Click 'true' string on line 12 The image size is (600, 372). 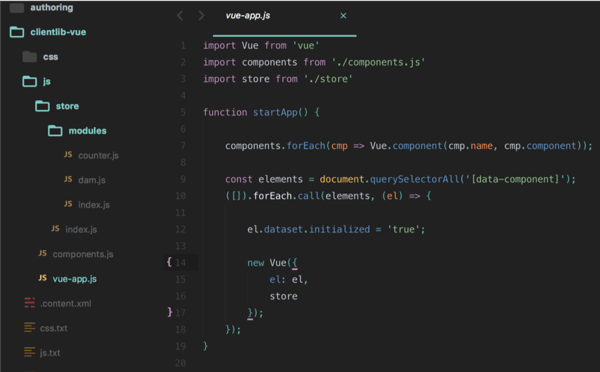click(x=403, y=230)
